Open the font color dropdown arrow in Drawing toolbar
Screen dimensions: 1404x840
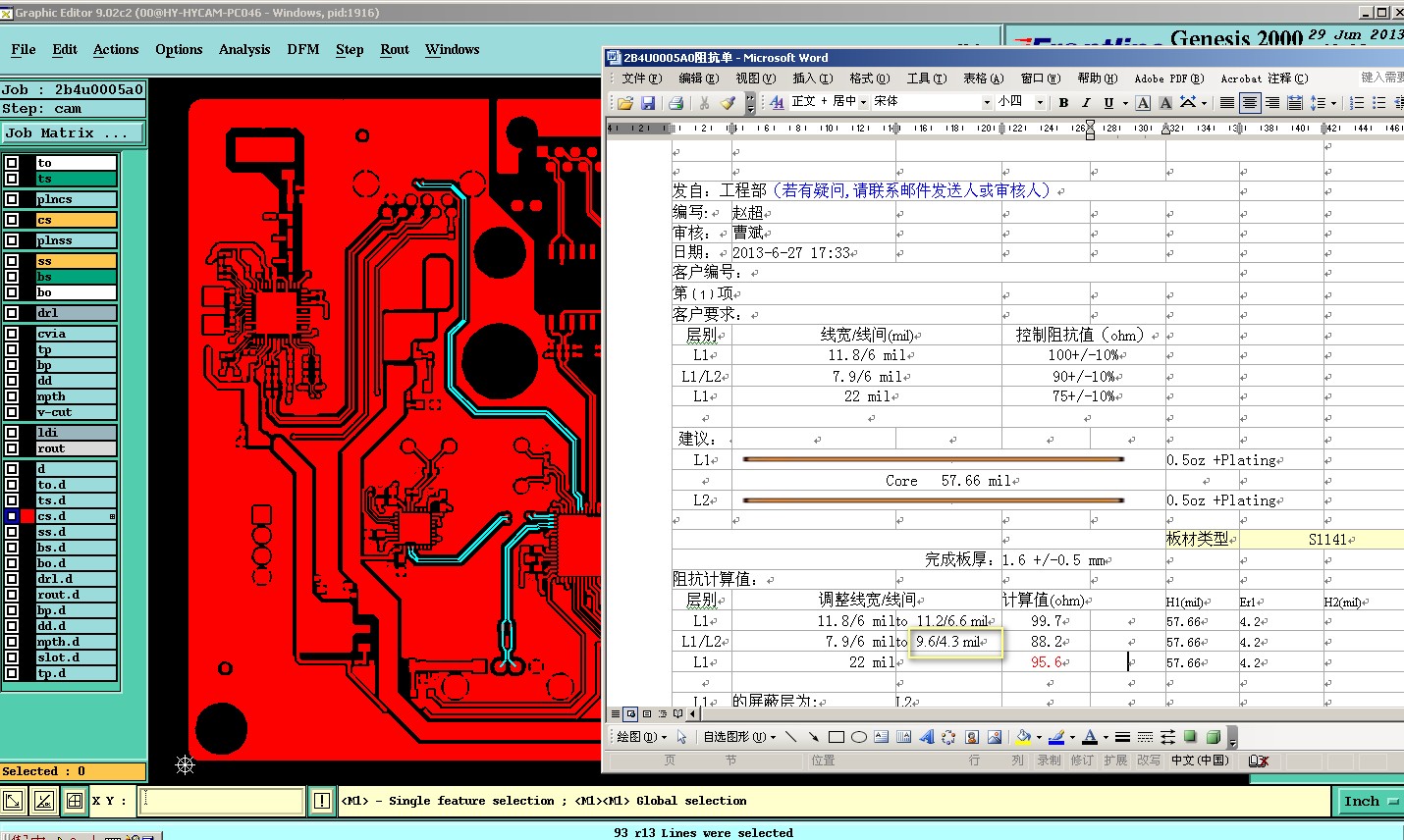pos(1106,737)
